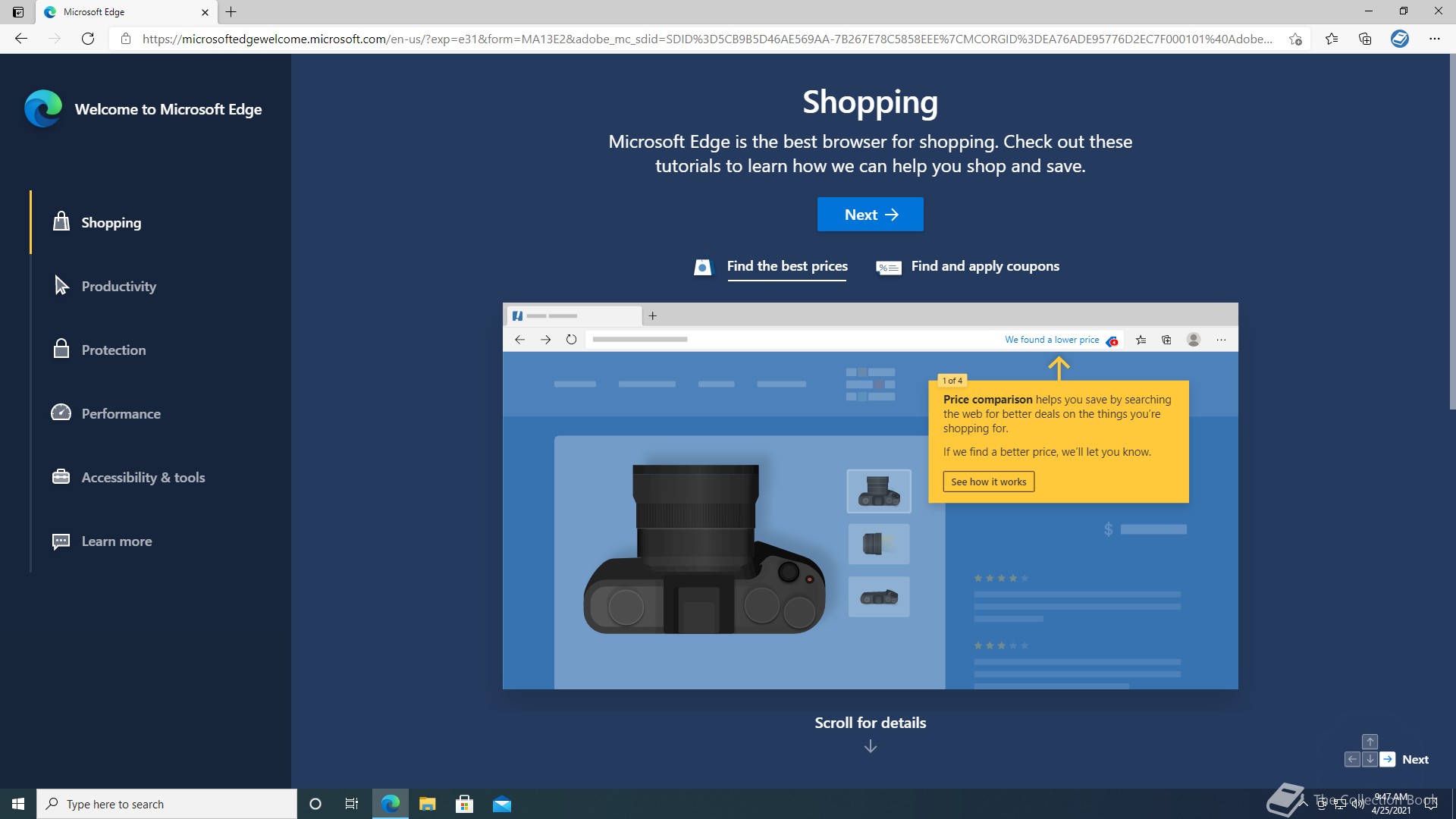Click the coupon icon beside apply coupons
This screenshot has width=1456, height=819.
tap(889, 268)
